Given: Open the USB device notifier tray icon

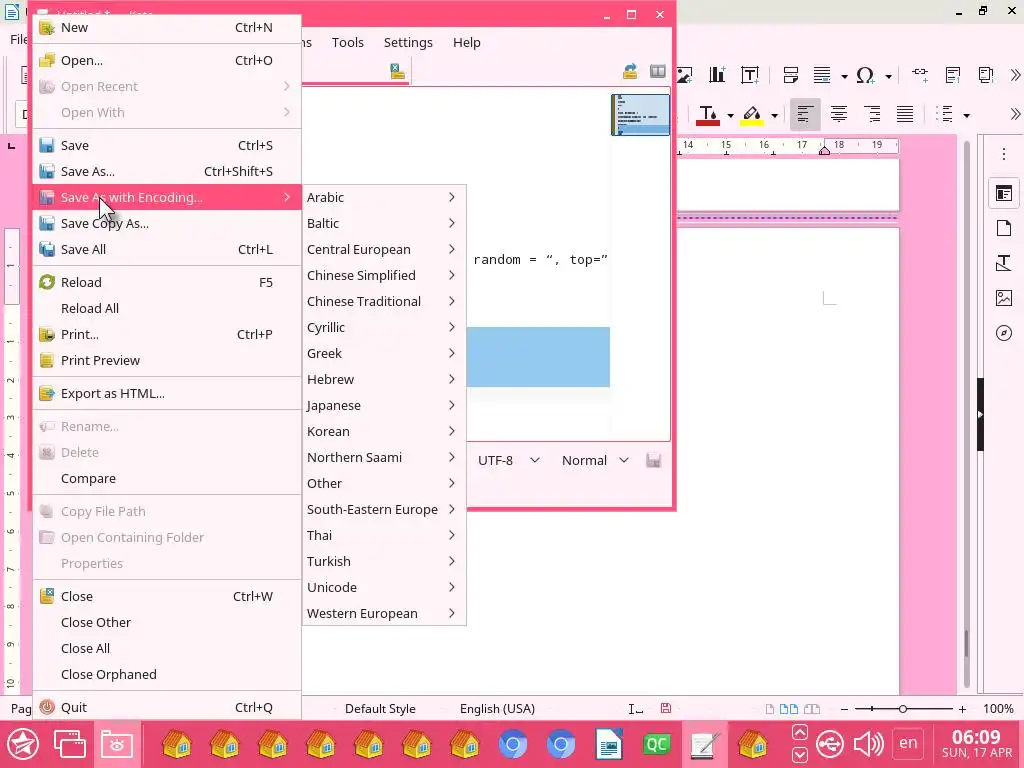Looking at the screenshot, I should (830, 744).
